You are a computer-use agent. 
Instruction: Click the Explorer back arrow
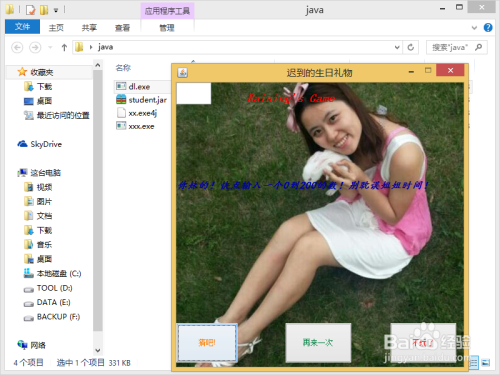tap(17, 47)
